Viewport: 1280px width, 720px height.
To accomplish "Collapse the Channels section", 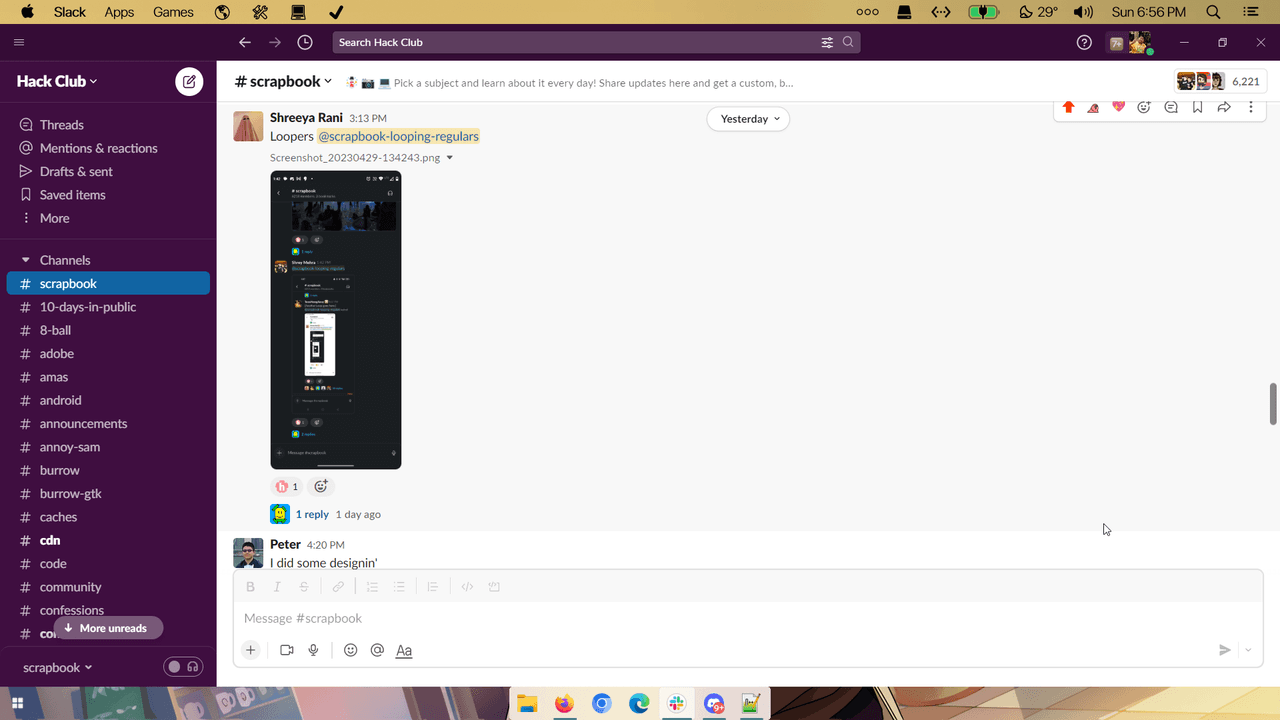I will click(x=26, y=260).
